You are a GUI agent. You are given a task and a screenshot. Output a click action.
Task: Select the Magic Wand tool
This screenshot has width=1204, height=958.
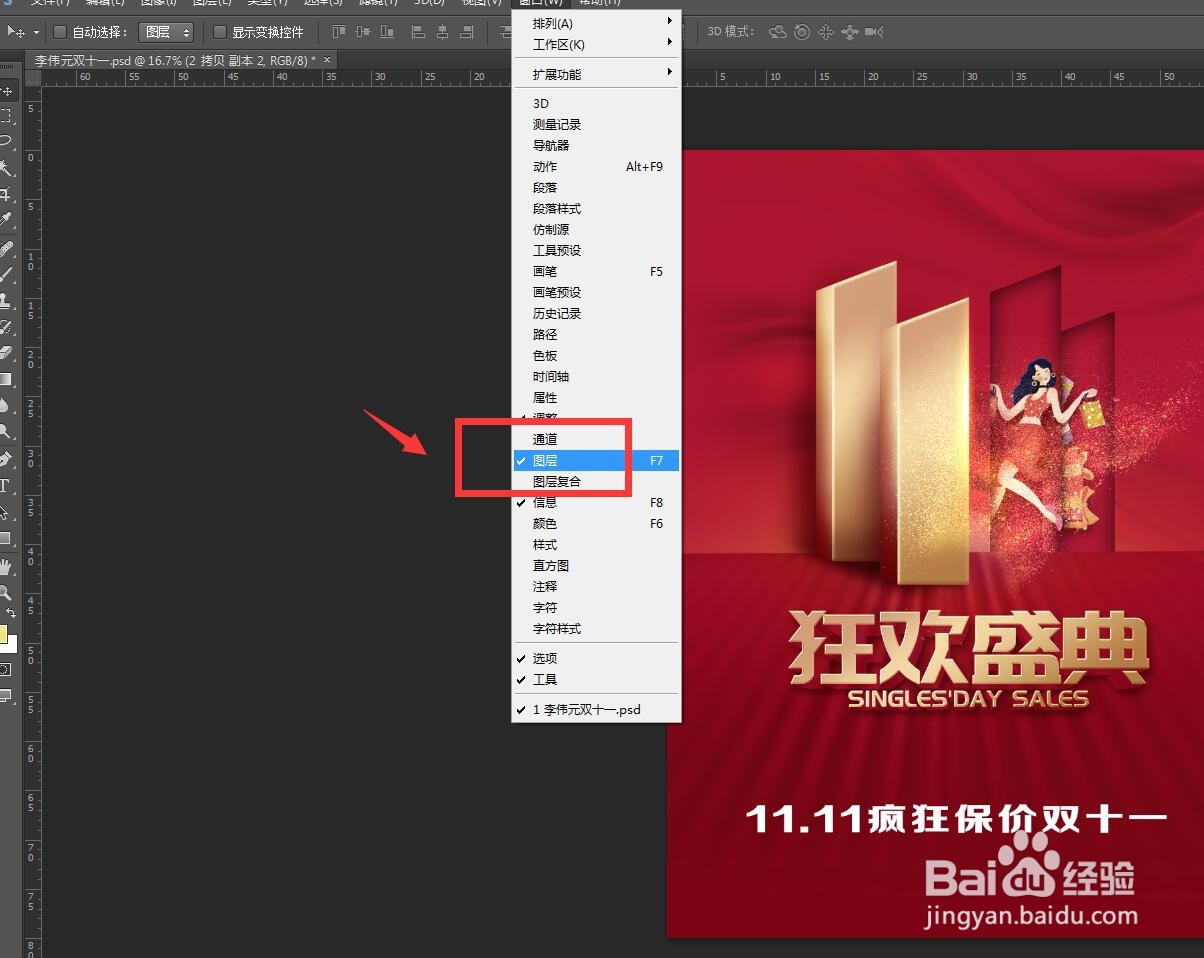click(6, 167)
